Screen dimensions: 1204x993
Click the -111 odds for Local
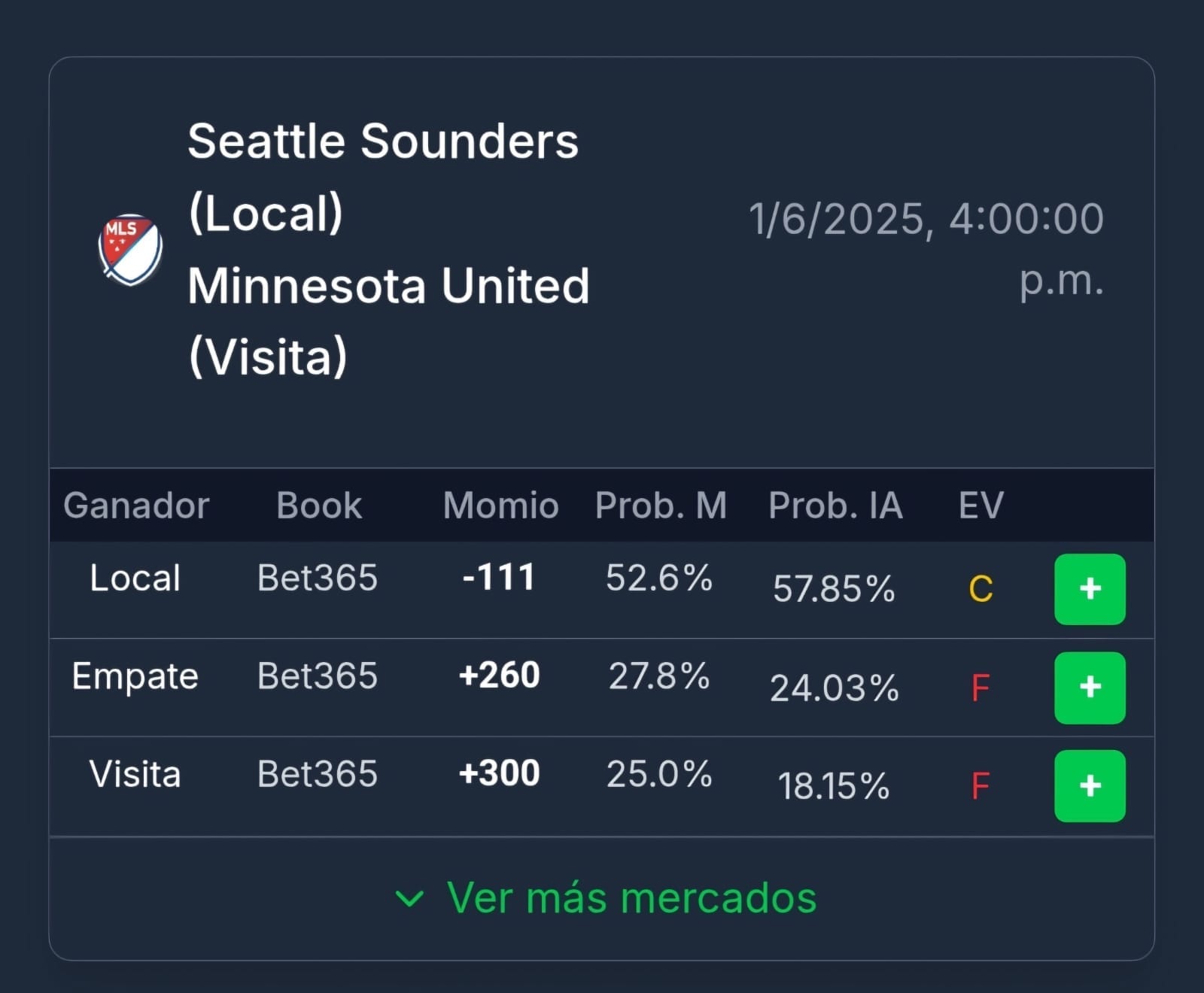[x=499, y=578]
